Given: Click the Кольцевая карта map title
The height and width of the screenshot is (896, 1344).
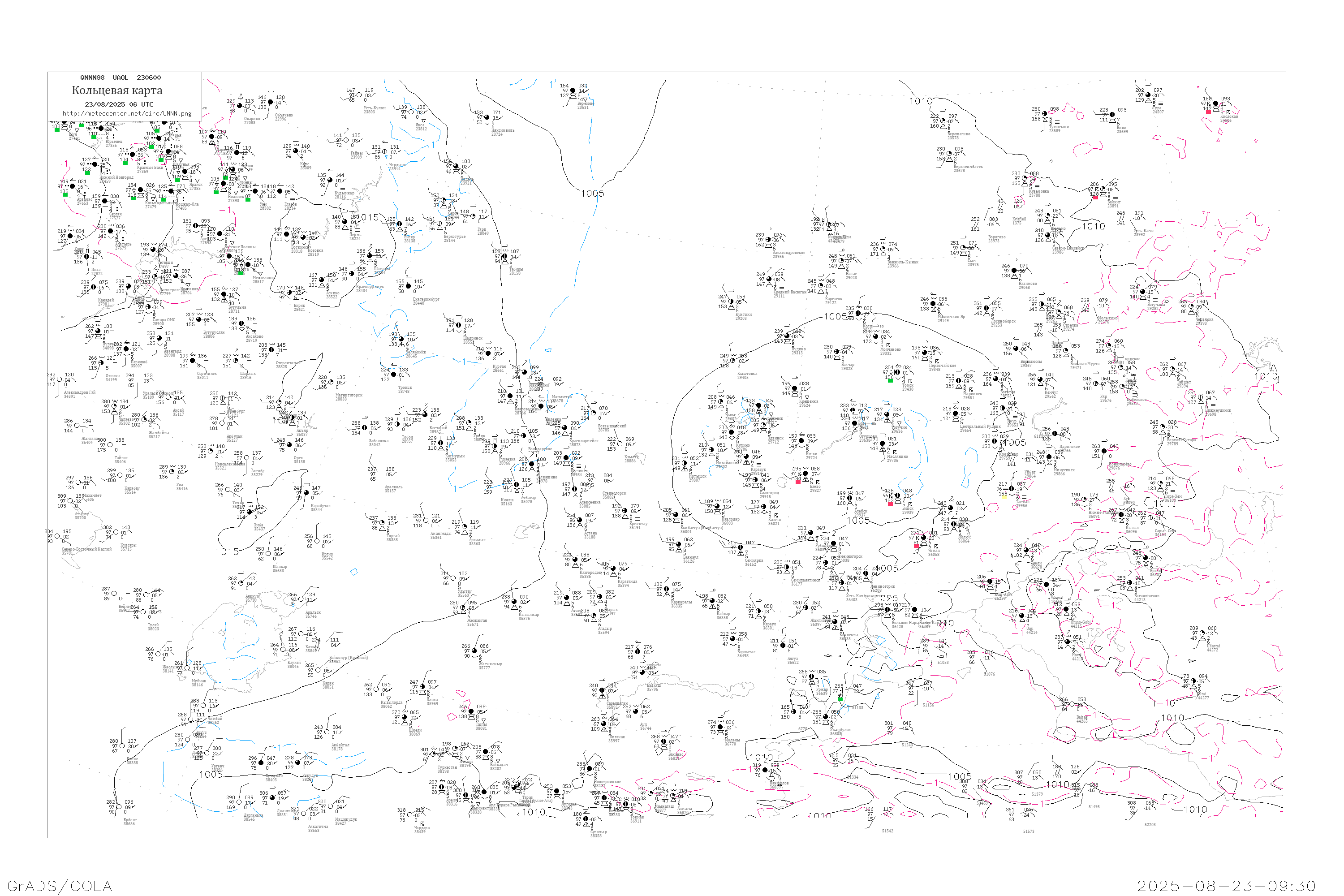Looking at the screenshot, I should pyautogui.click(x=117, y=90).
